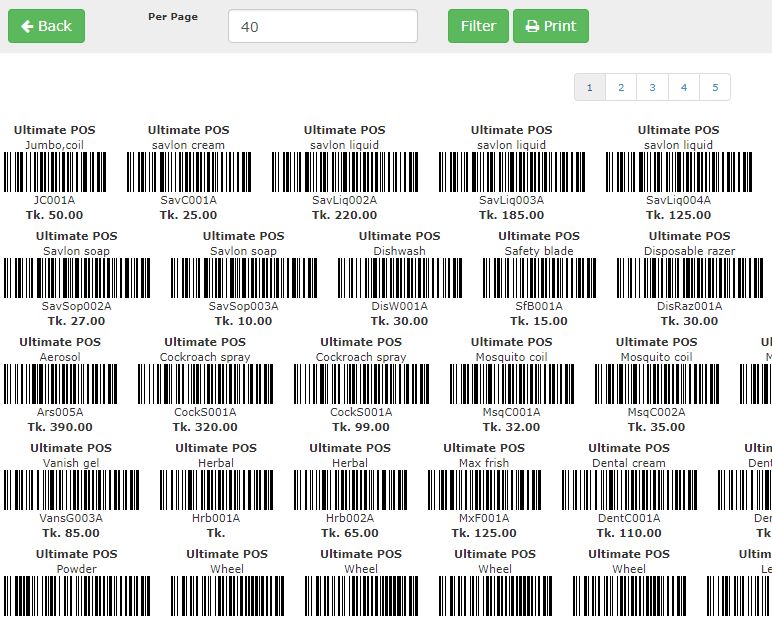Click the 'Per Page' label
This screenshot has width=772, height=617.
173,16
